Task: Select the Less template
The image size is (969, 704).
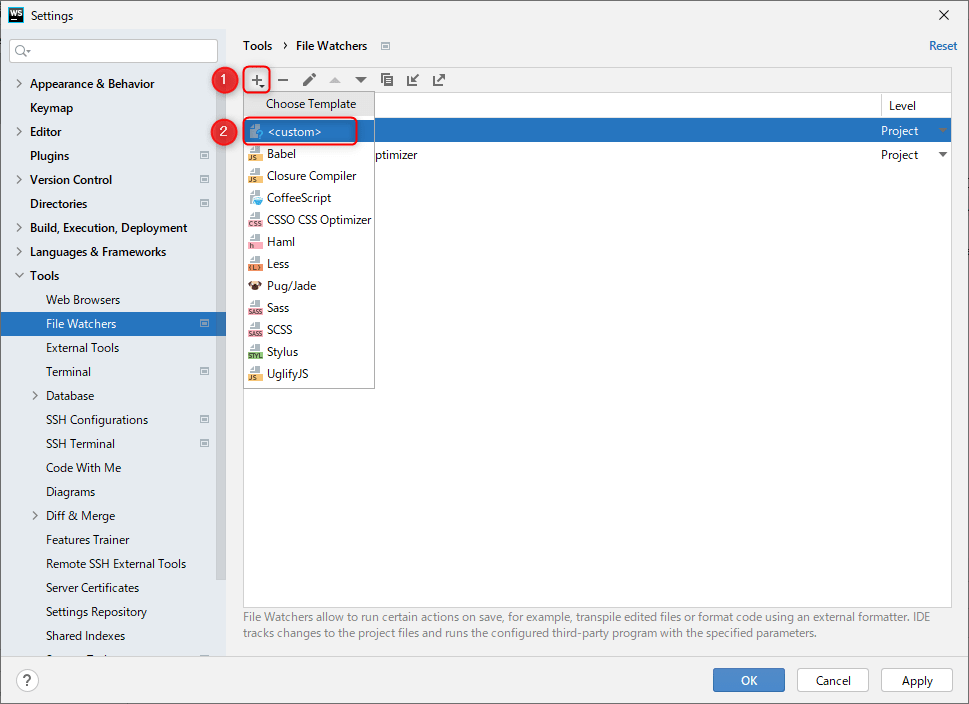Action: coord(309,264)
